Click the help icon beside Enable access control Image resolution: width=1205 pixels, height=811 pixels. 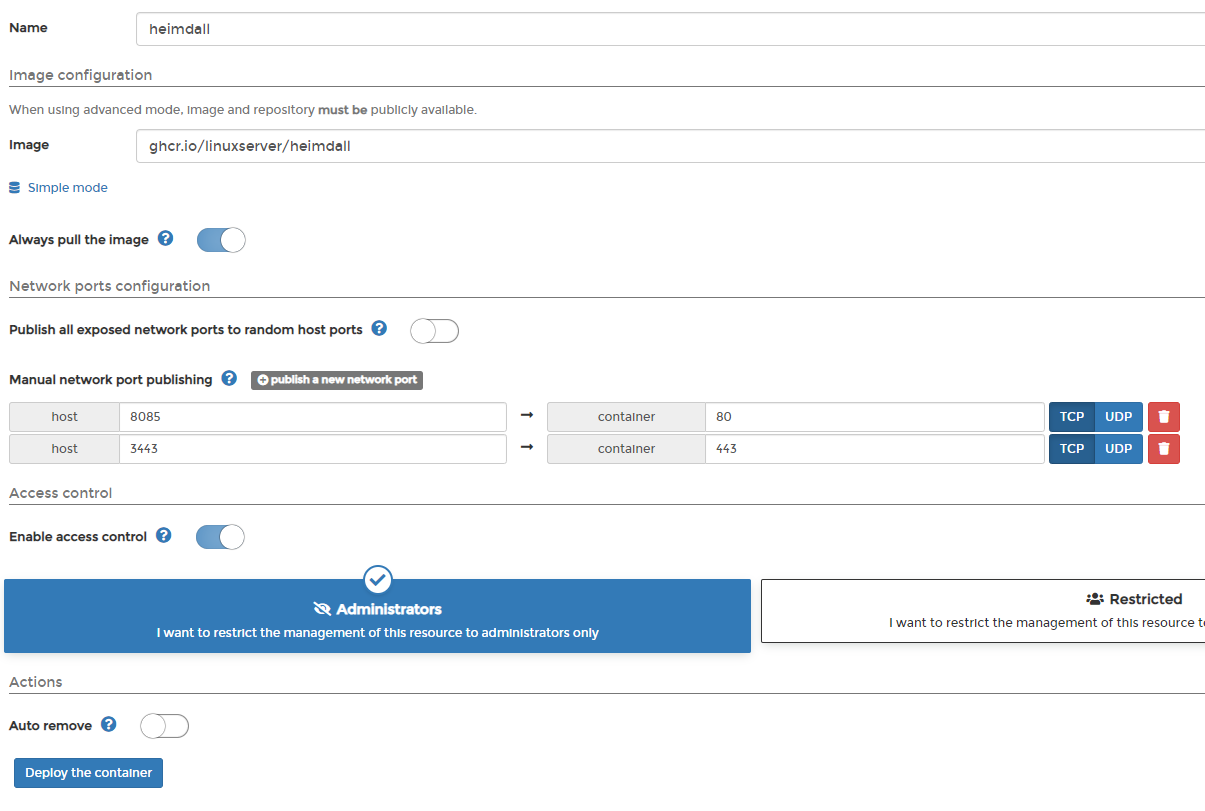(162, 535)
